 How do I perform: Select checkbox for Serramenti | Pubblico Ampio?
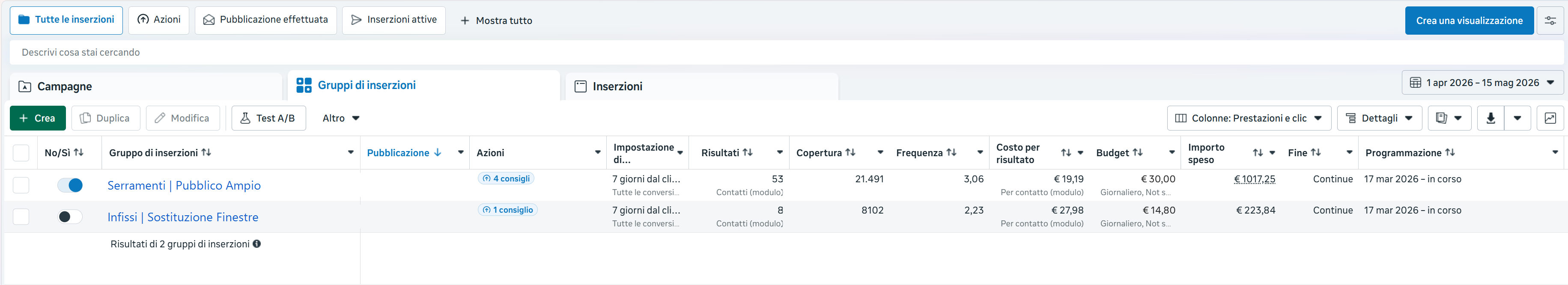click(21, 185)
